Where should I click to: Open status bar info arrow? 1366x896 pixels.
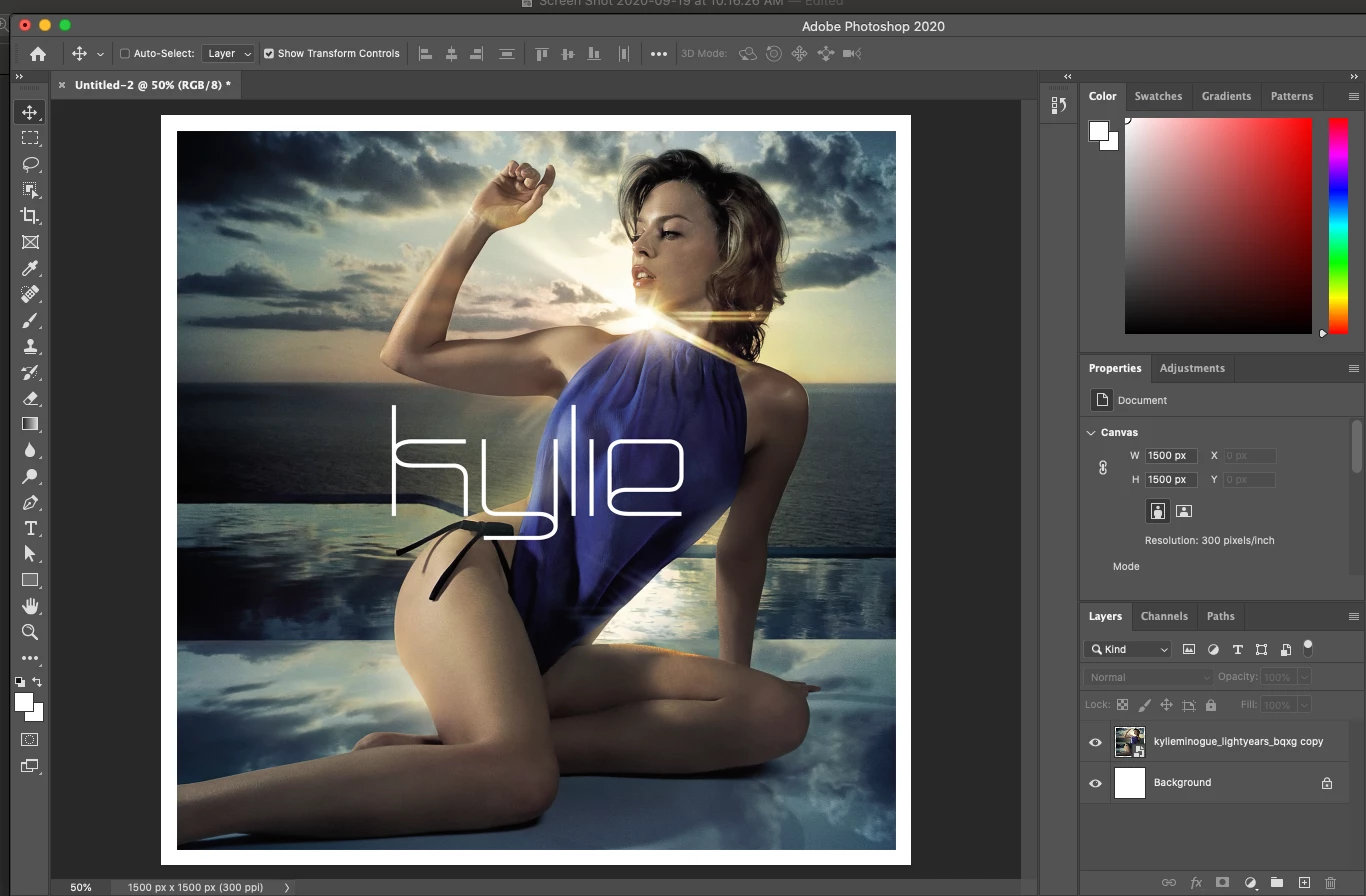pos(287,887)
